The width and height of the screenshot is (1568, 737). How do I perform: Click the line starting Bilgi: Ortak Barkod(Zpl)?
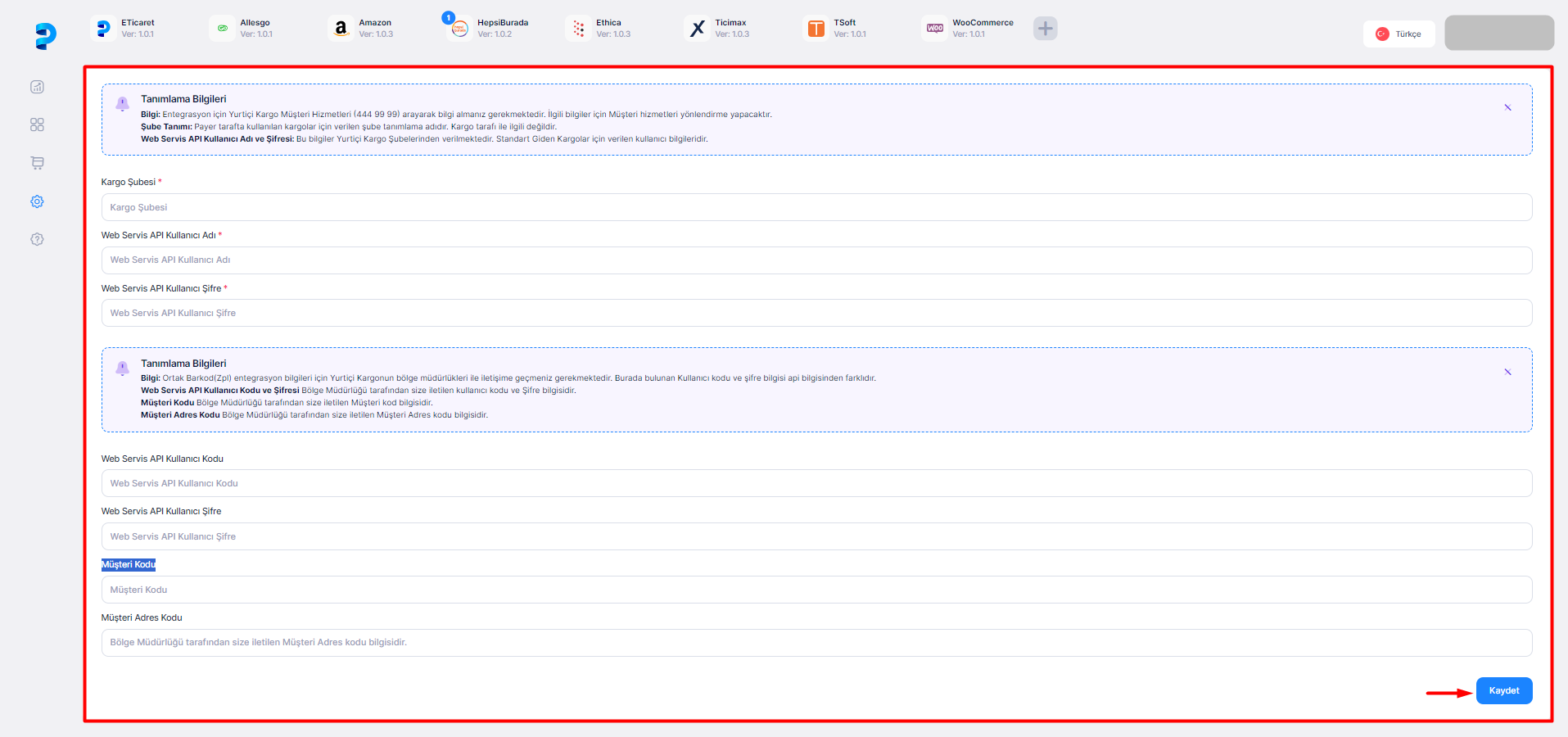[508, 378]
